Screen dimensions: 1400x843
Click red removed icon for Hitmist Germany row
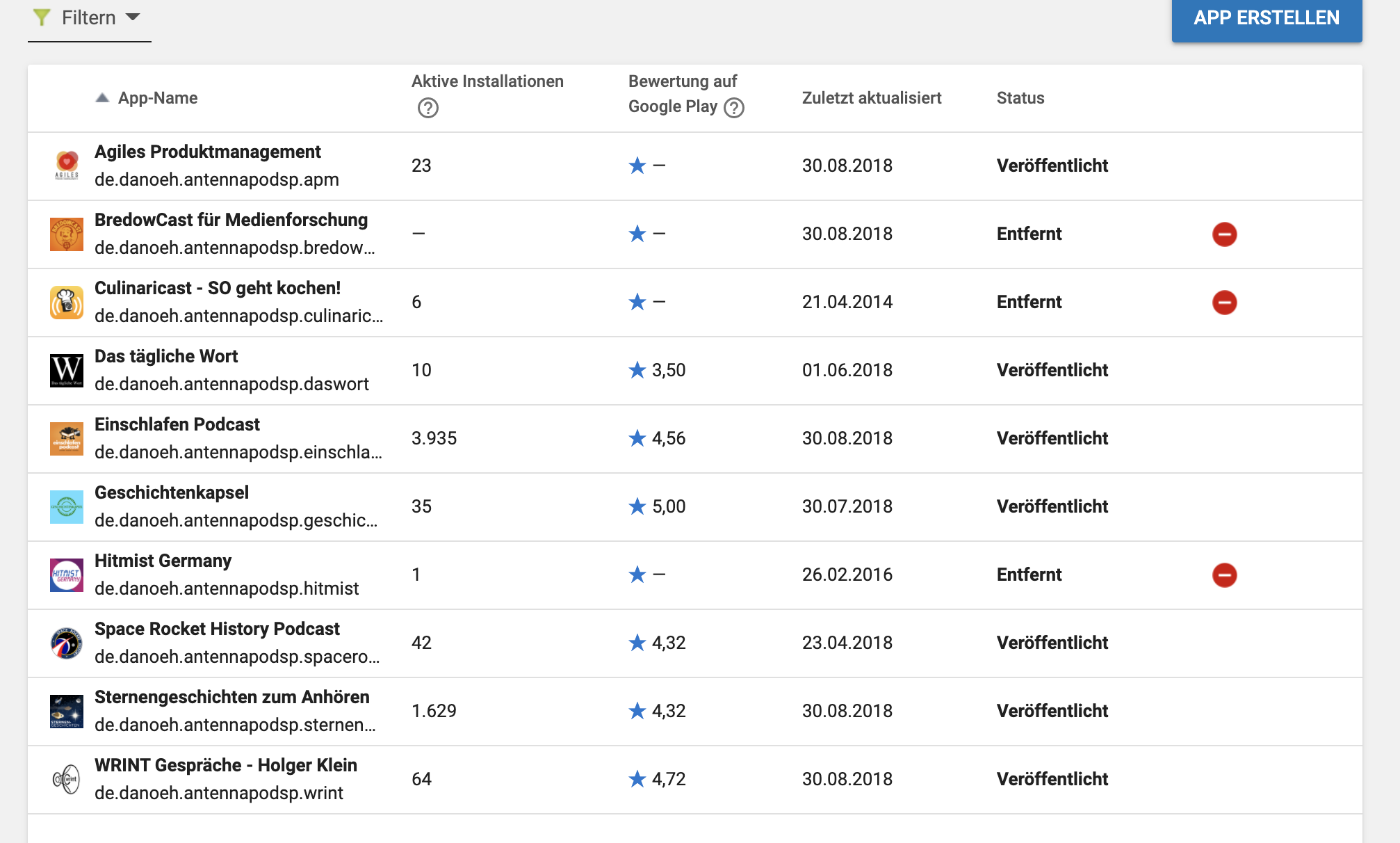coord(1225,575)
